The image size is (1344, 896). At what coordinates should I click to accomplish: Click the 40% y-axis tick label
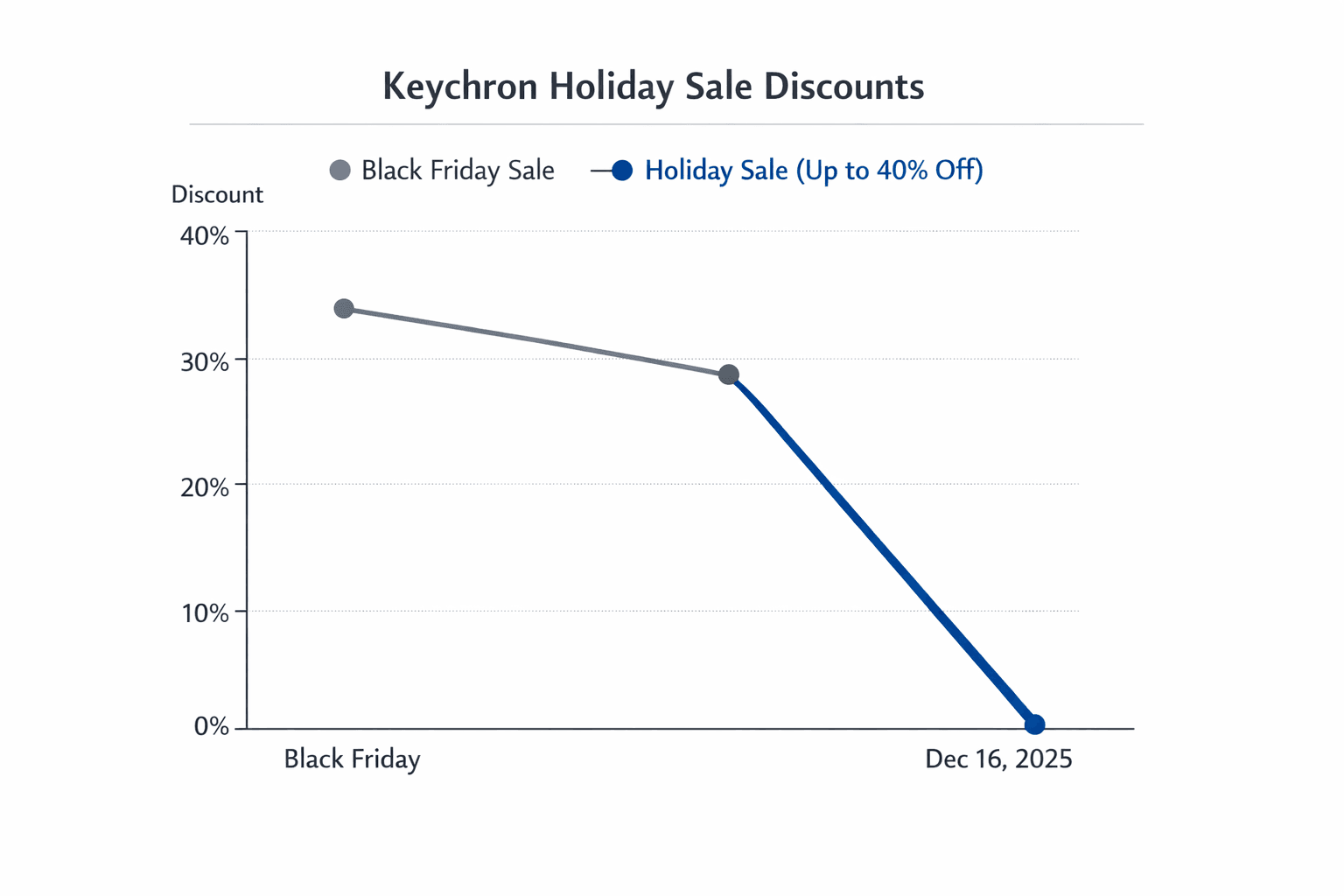coord(205,235)
